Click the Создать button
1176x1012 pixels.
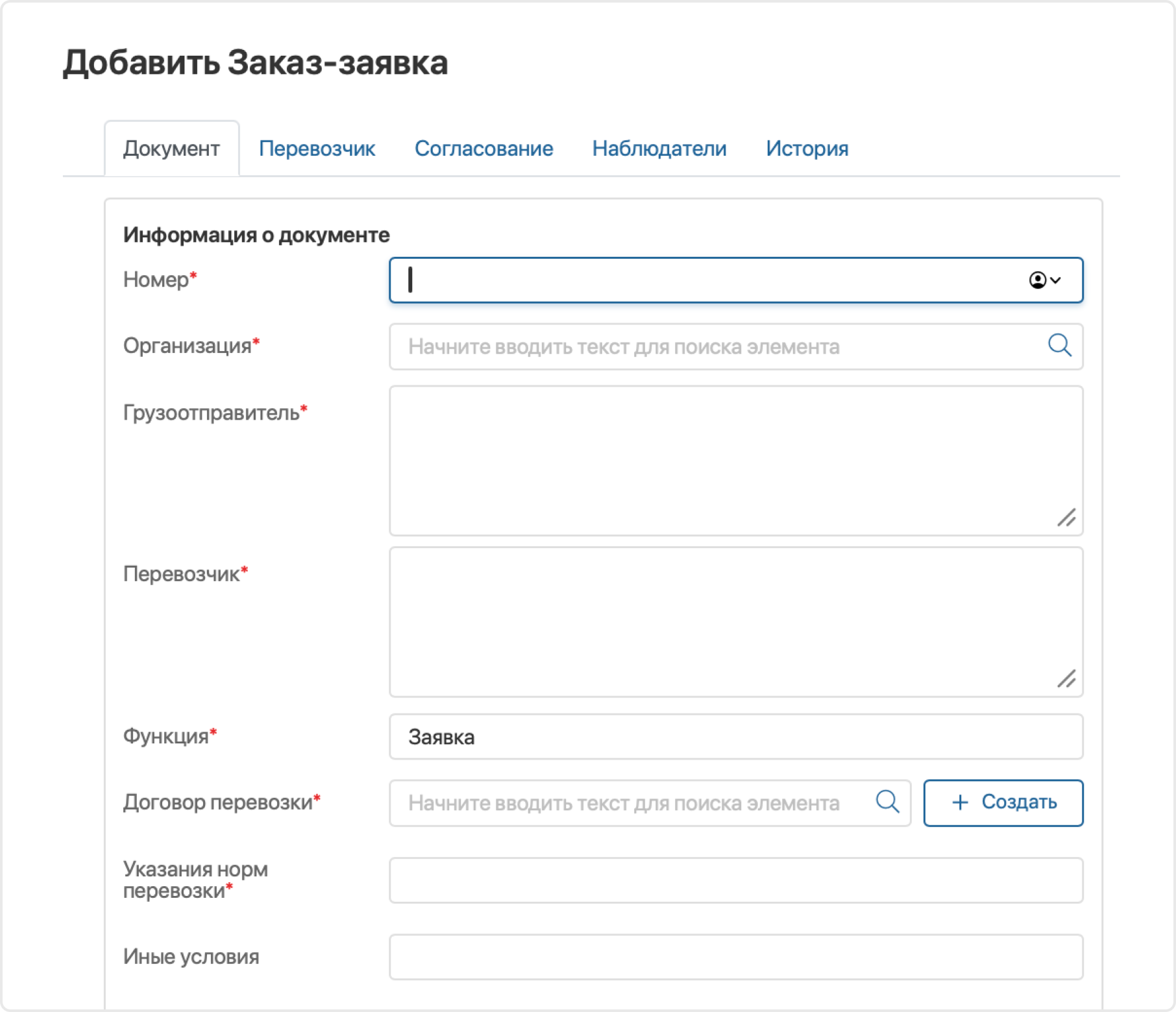pyautogui.click(x=1003, y=802)
